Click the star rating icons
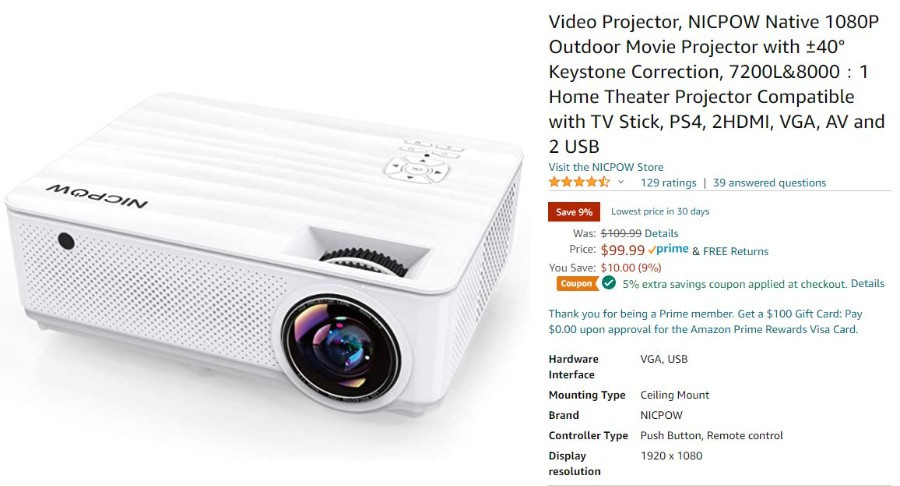Image resolution: width=900 pixels, height=486 pixels. pos(579,182)
